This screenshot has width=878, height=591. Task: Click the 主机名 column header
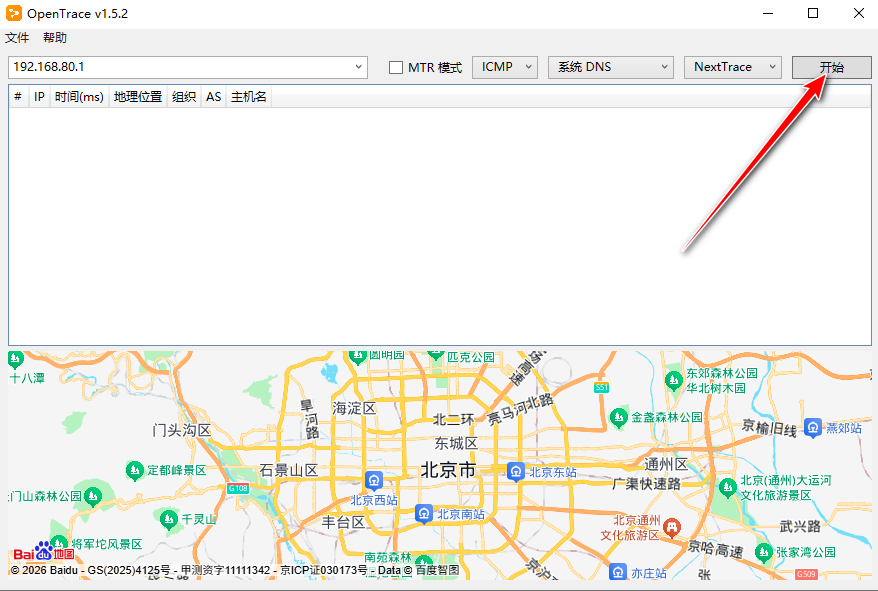[x=249, y=97]
